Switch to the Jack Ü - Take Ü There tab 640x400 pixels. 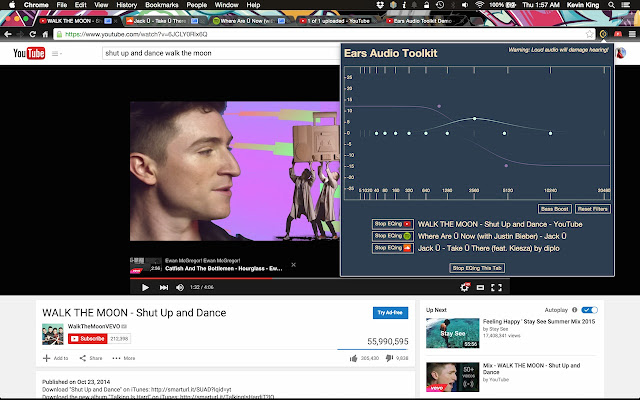coord(161,21)
